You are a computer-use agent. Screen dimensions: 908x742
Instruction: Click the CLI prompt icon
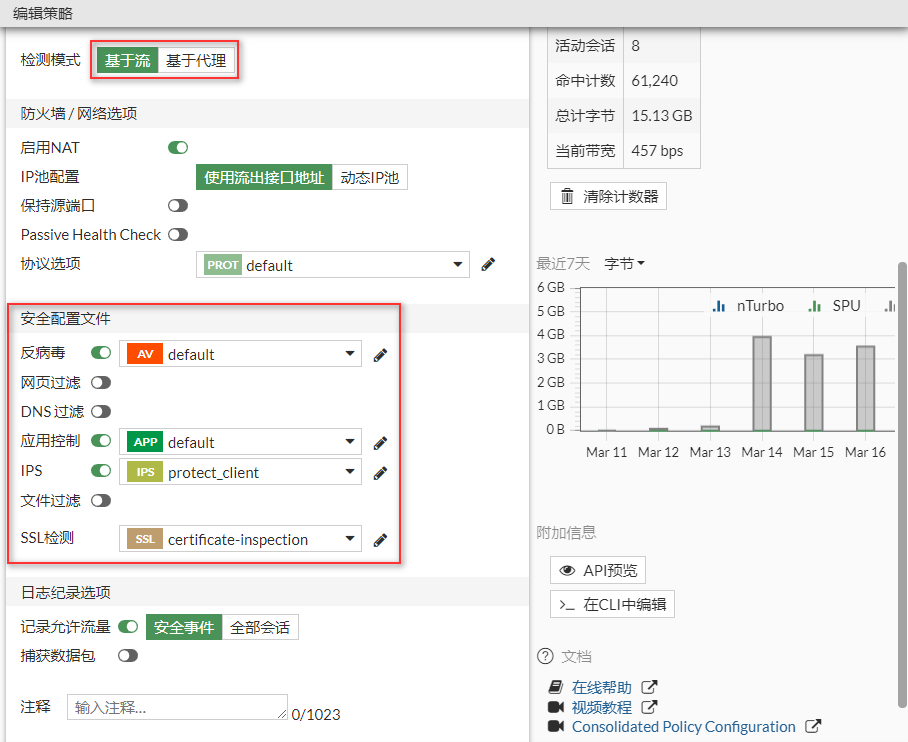[567, 605]
